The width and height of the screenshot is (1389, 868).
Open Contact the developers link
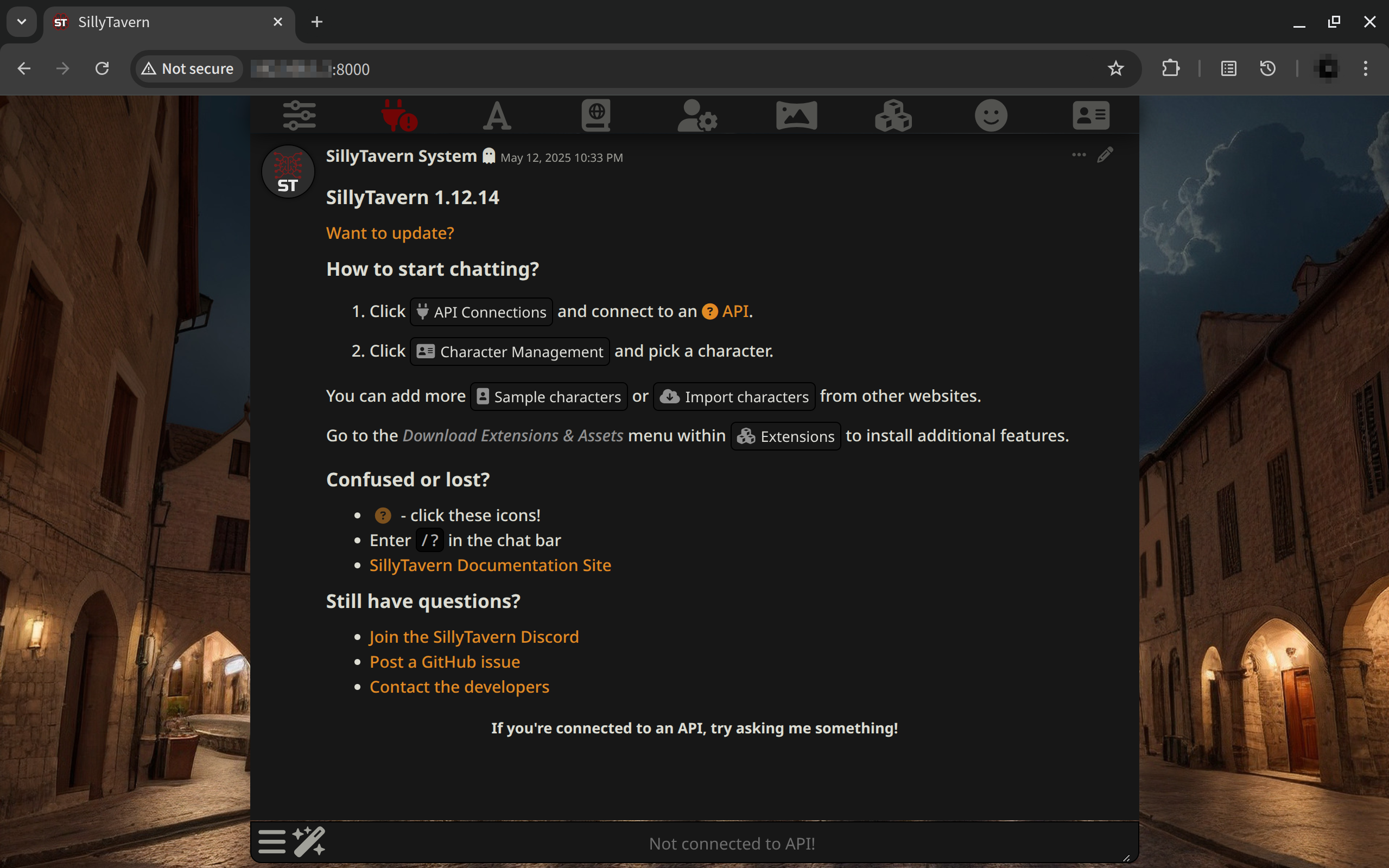coord(459,687)
